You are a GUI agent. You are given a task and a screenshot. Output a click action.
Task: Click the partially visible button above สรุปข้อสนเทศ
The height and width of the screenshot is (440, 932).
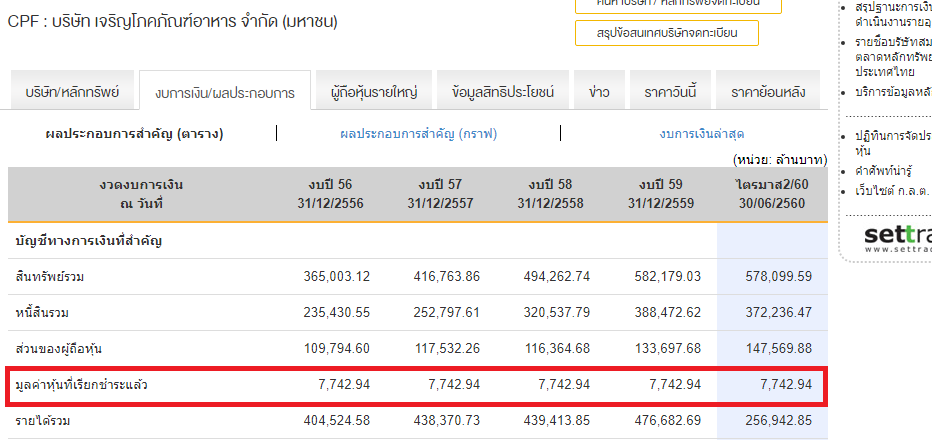(666, 4)
